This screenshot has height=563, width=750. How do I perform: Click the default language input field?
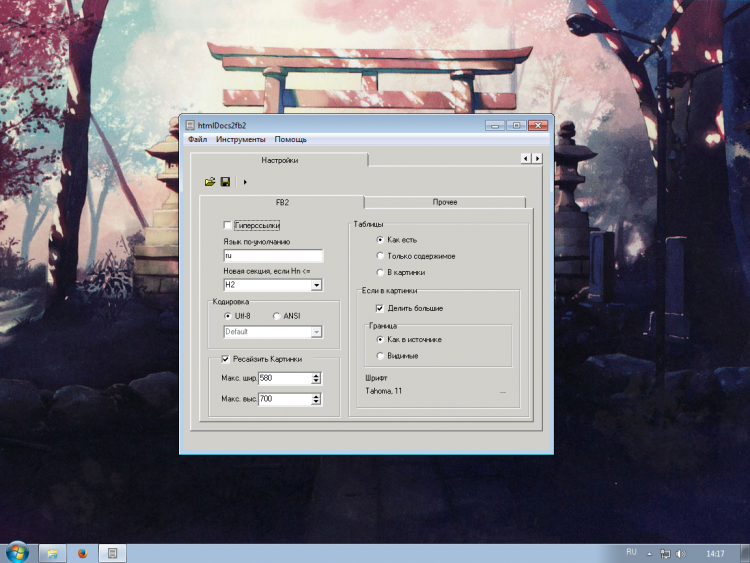[272, 256]
